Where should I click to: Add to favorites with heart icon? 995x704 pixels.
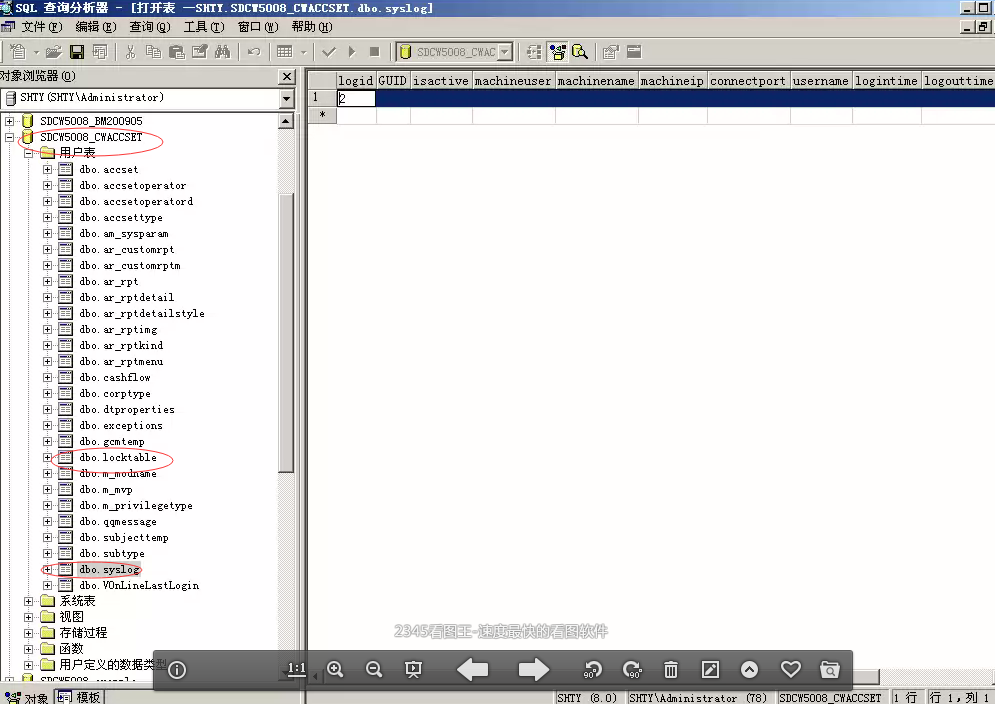(790, 670)
